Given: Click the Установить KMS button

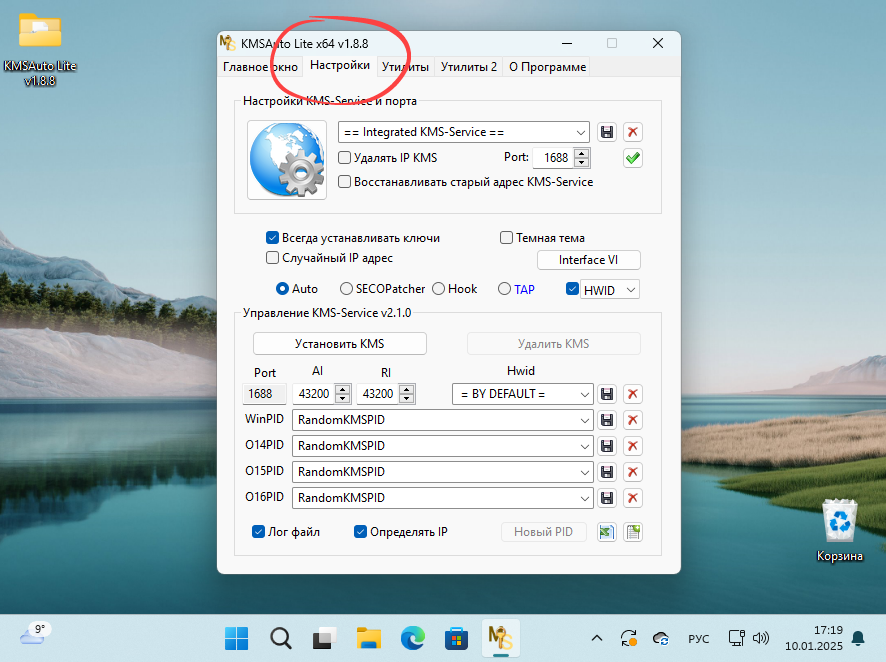Looking at the screenshot, I should (x=339, y=343).
